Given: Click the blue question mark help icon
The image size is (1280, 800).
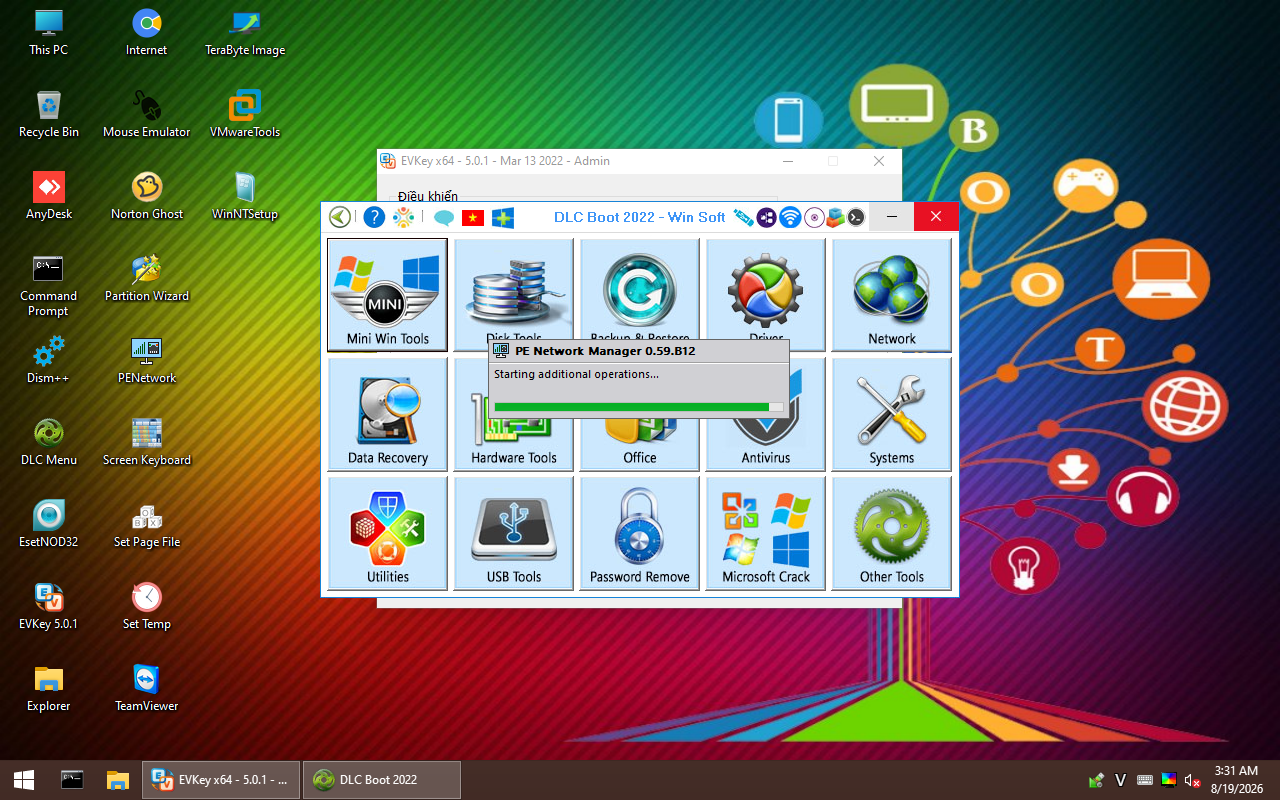Looking at the screenshot, I should tap(374, 217).
